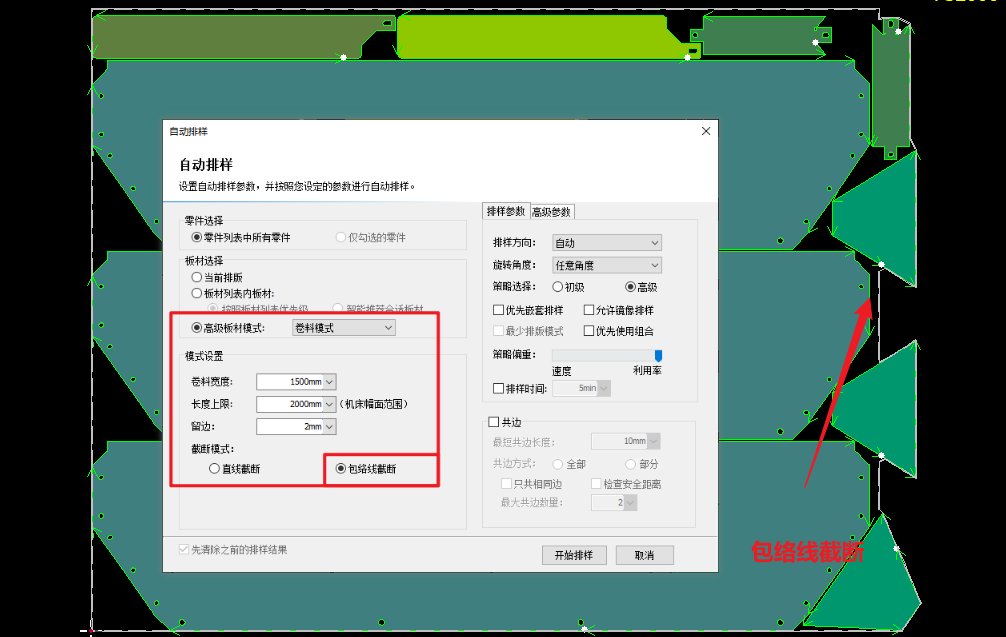Click the 开始排样 button
This screenshot has height=637, width=1006.
[574, 555]
